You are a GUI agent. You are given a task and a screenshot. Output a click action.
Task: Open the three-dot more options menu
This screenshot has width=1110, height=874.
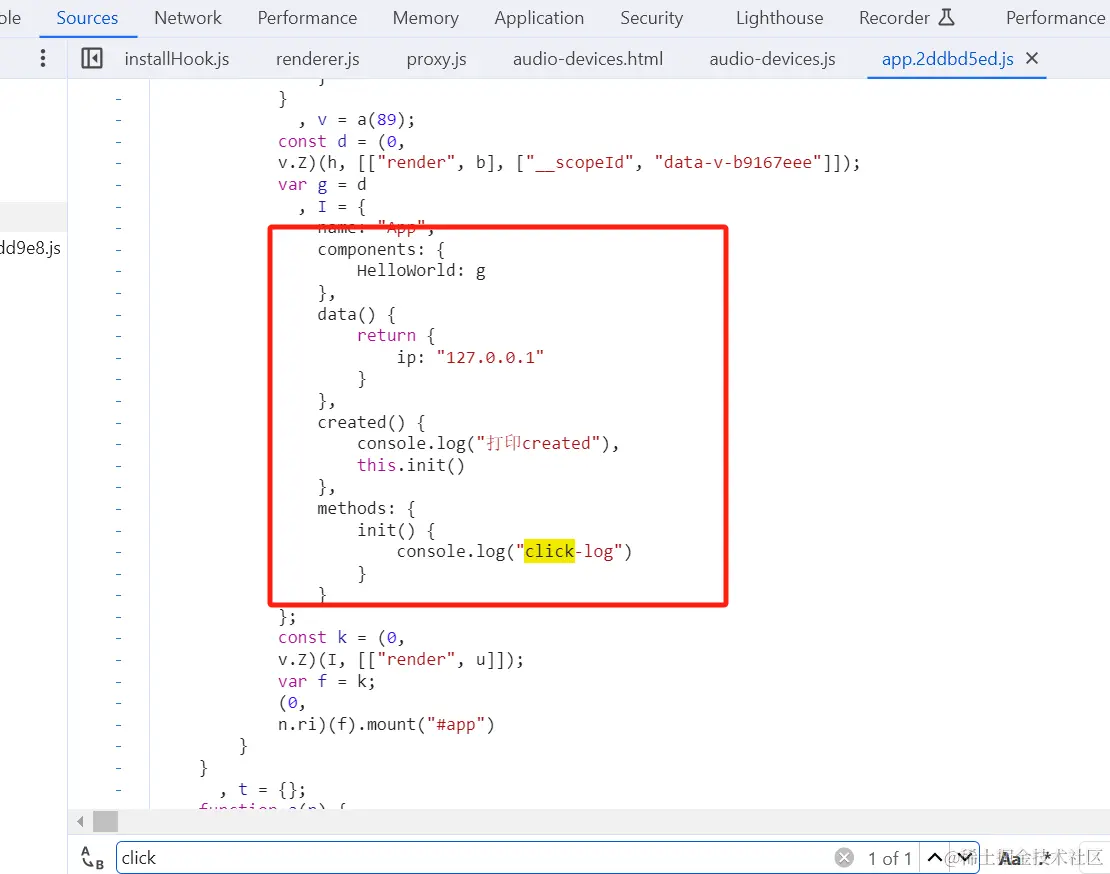pos(43,58)
